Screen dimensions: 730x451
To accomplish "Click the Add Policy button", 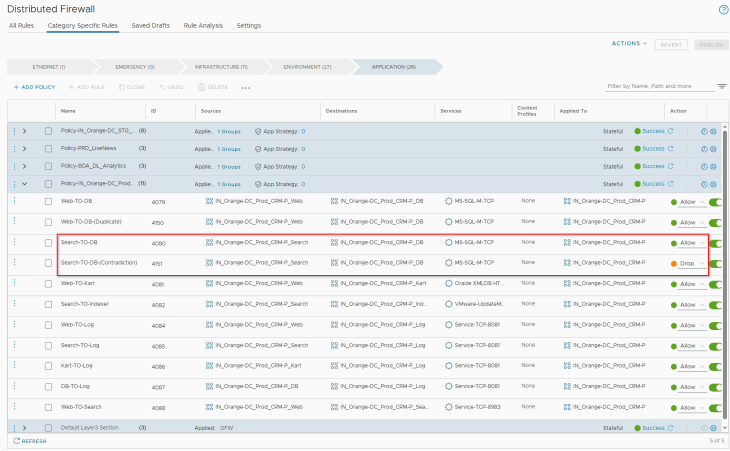I will (36, 88).
